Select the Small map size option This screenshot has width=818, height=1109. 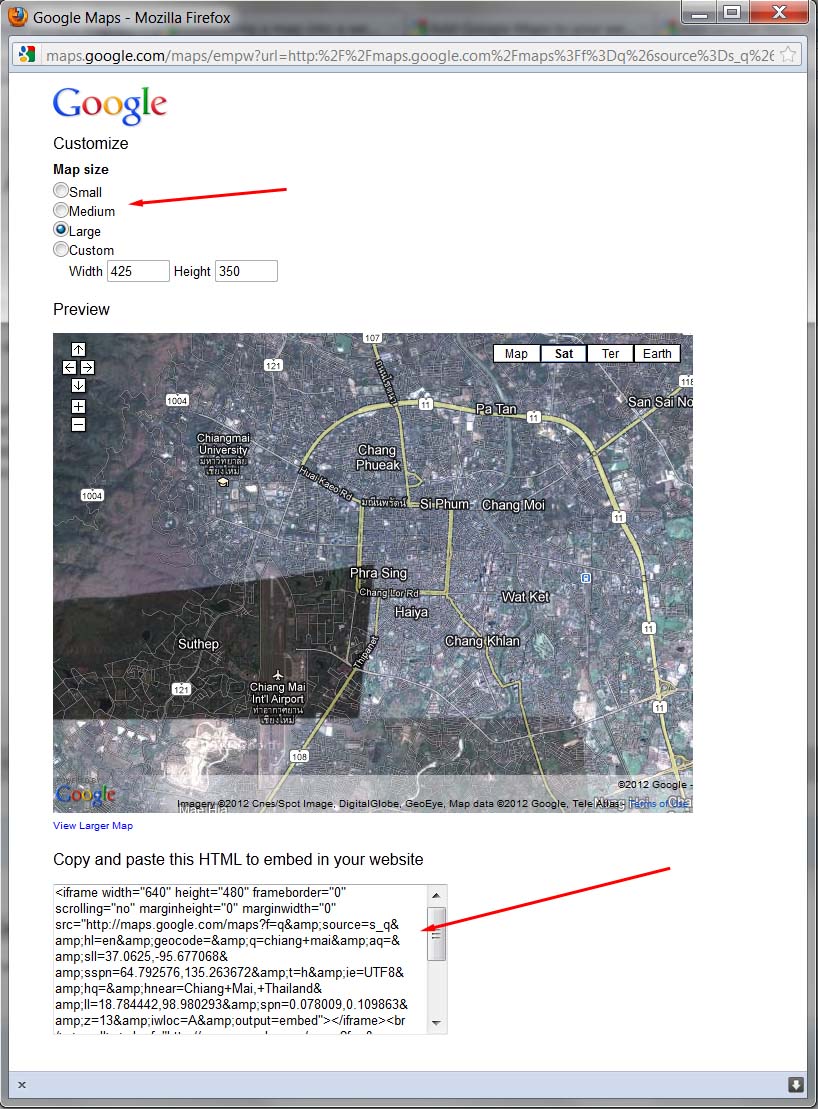click(x=61, y=191)
